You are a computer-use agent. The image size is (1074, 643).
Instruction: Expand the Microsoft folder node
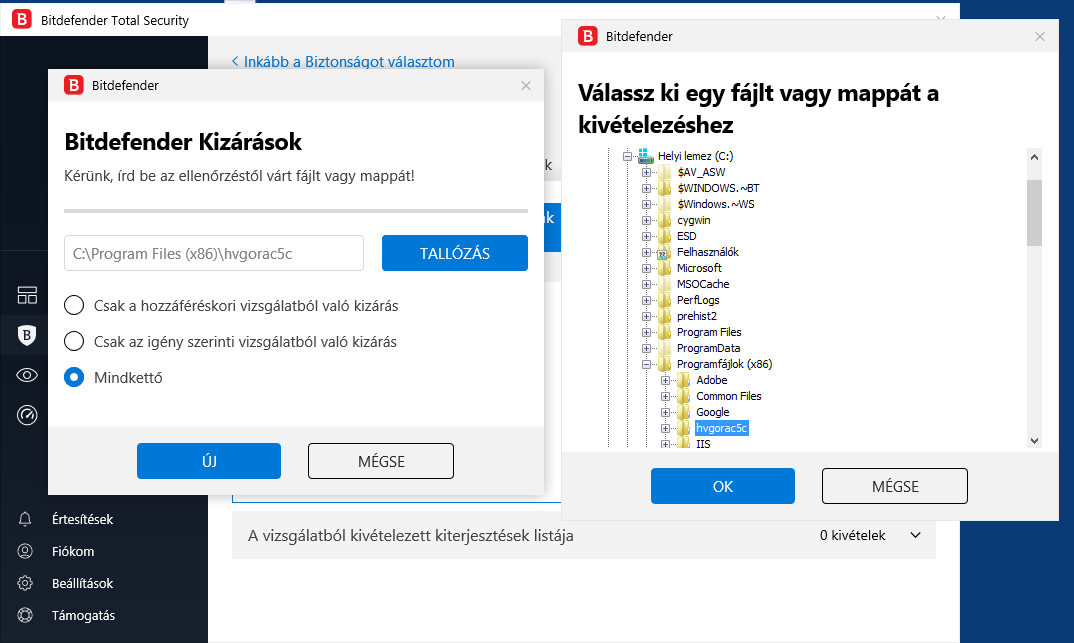646,268
